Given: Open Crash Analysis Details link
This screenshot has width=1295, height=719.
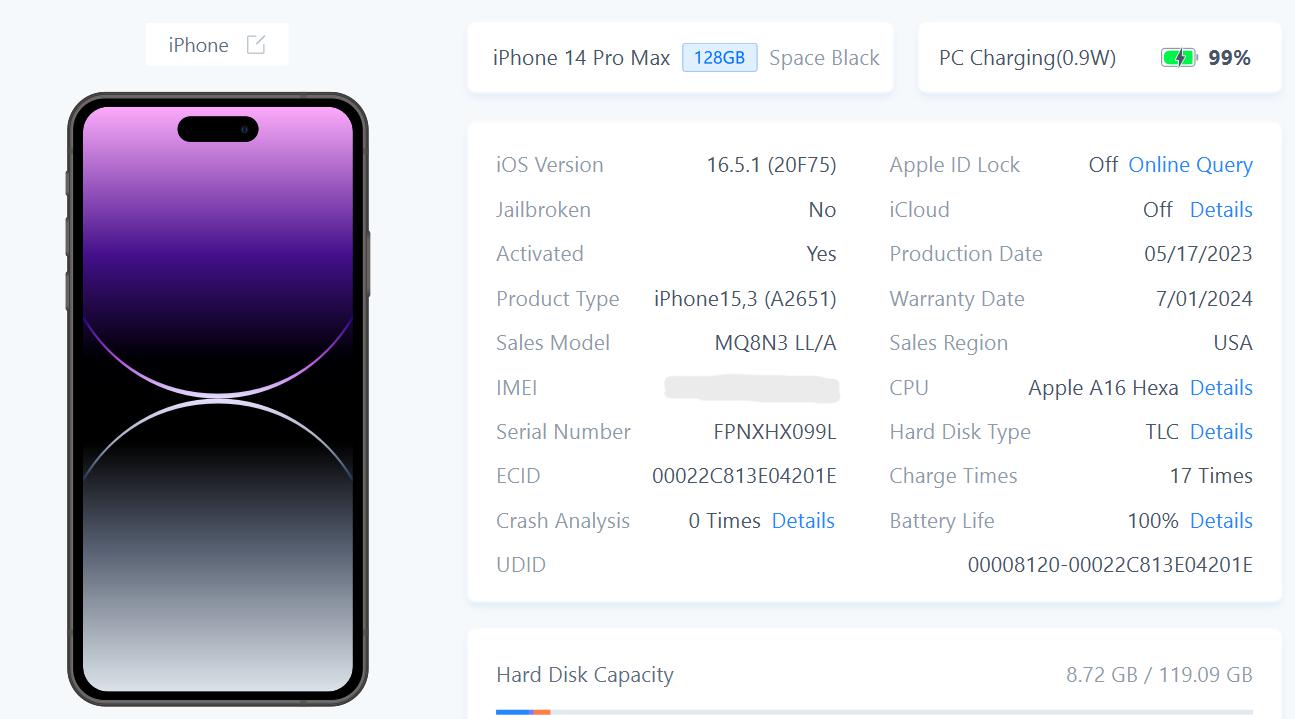Looking at the screenshot, I should pyautogui.click(x=803, y=521).
